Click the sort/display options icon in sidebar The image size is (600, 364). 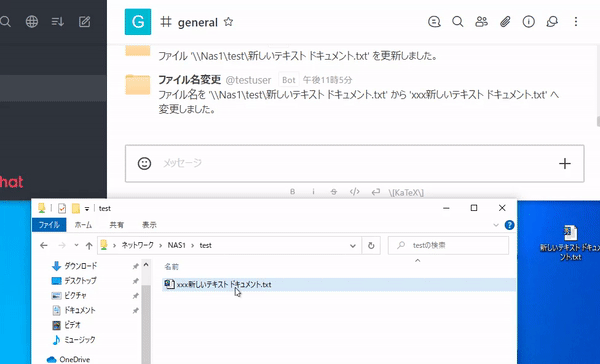[58, 21]
